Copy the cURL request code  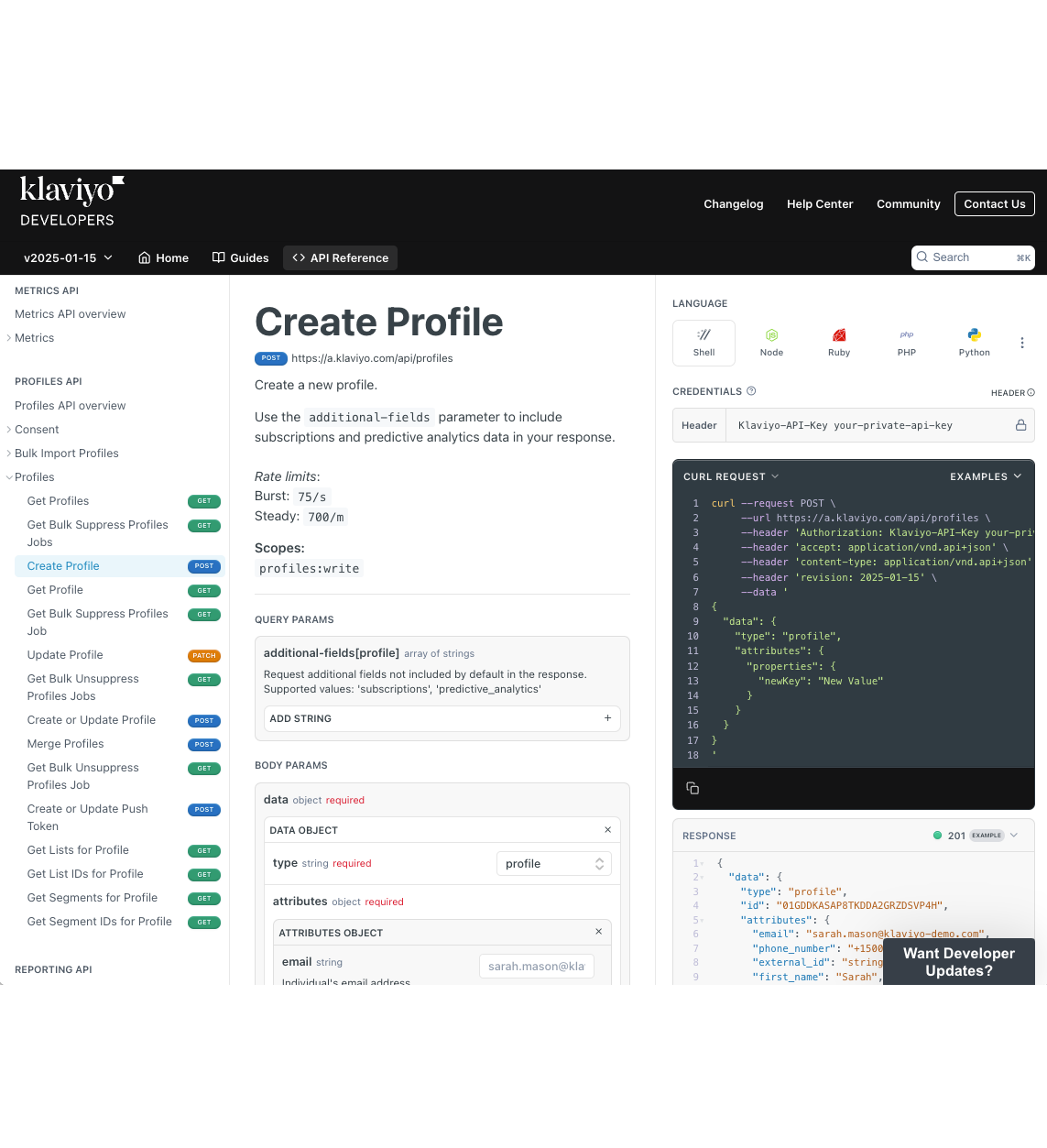(693, 788)
